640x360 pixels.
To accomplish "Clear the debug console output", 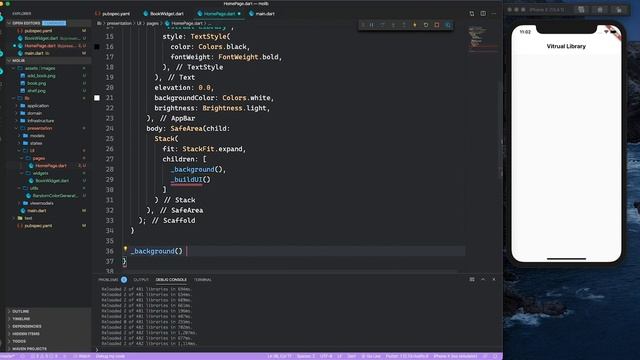I will tap(472, 280).
